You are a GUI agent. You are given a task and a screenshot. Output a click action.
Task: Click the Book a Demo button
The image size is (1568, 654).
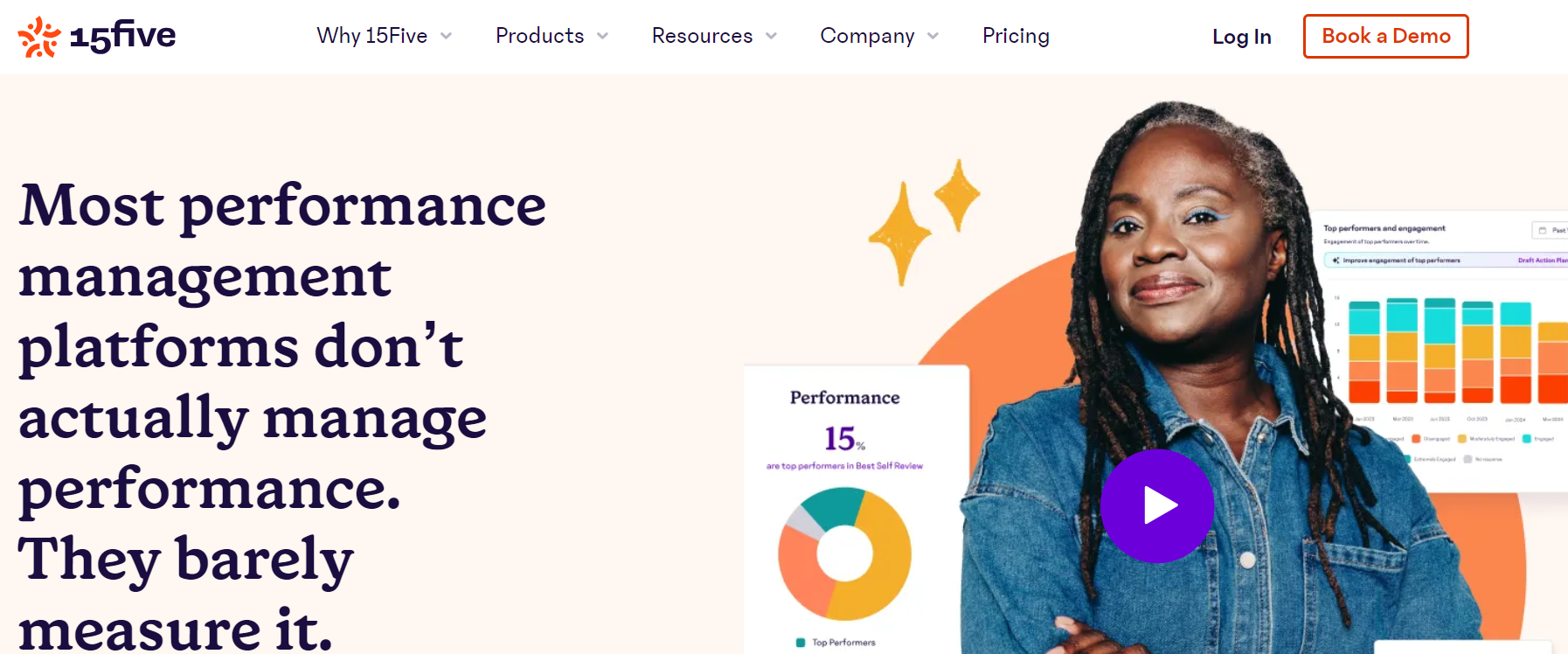(x=1385, y=37)
